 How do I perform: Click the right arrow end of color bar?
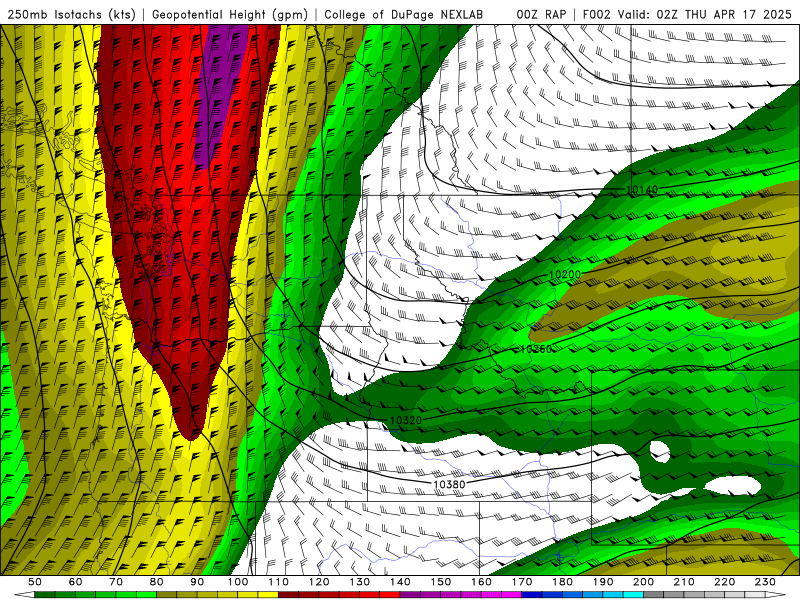coord(776,595)
